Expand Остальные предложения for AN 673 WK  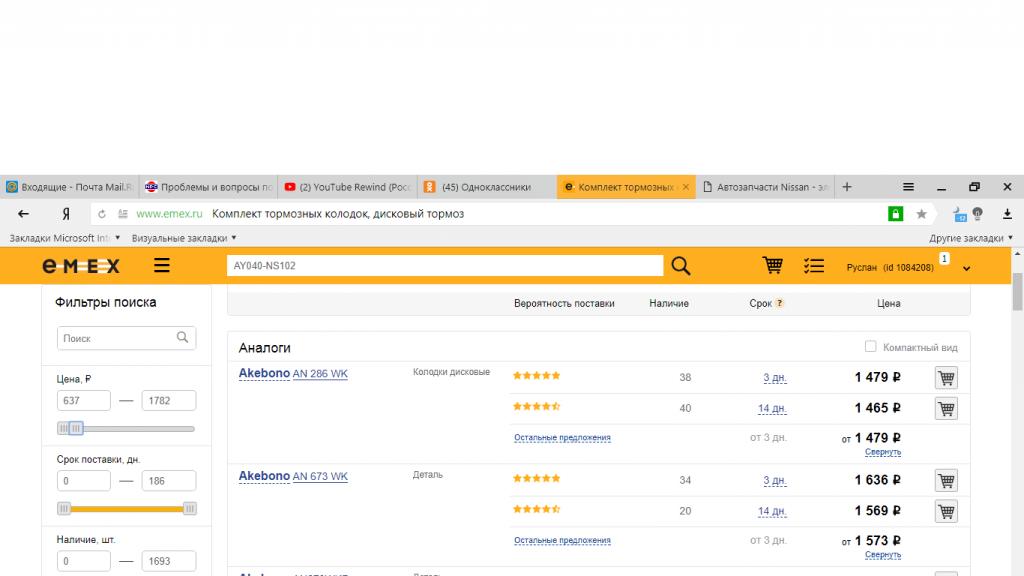point(562,540)
